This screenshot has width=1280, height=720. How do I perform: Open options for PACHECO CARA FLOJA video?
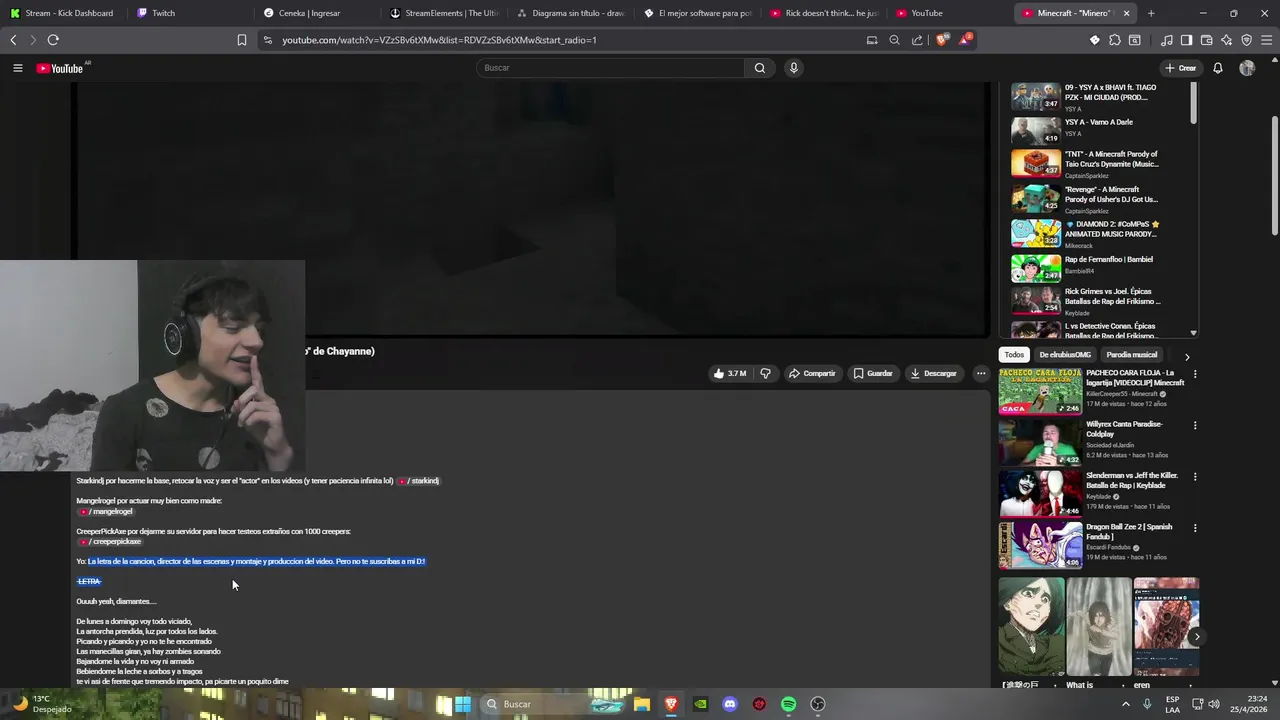pyautogui.click(x=1195, y=374)
